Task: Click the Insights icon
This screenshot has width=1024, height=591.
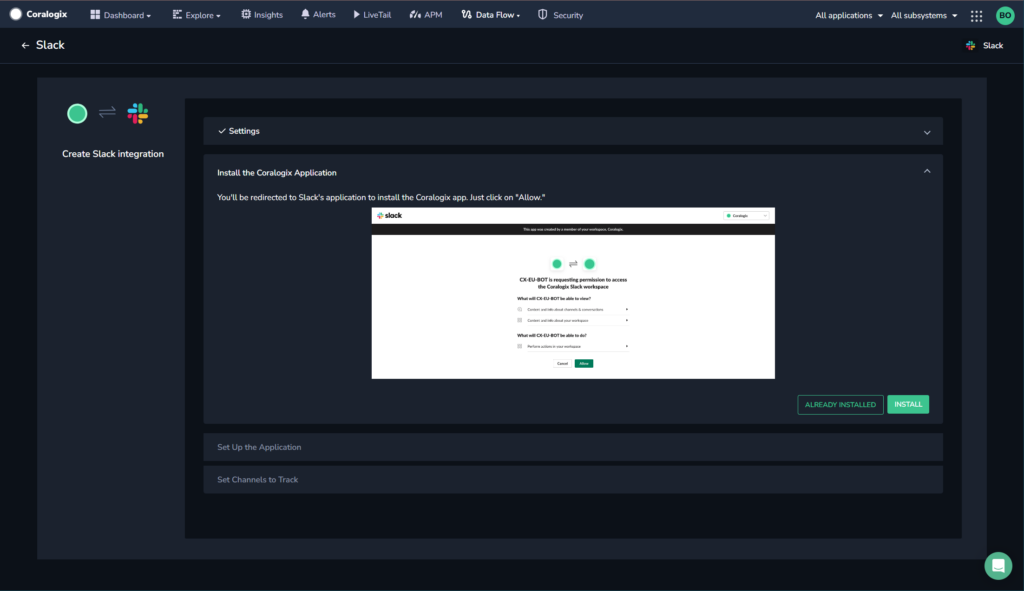Action: [246, 14]
